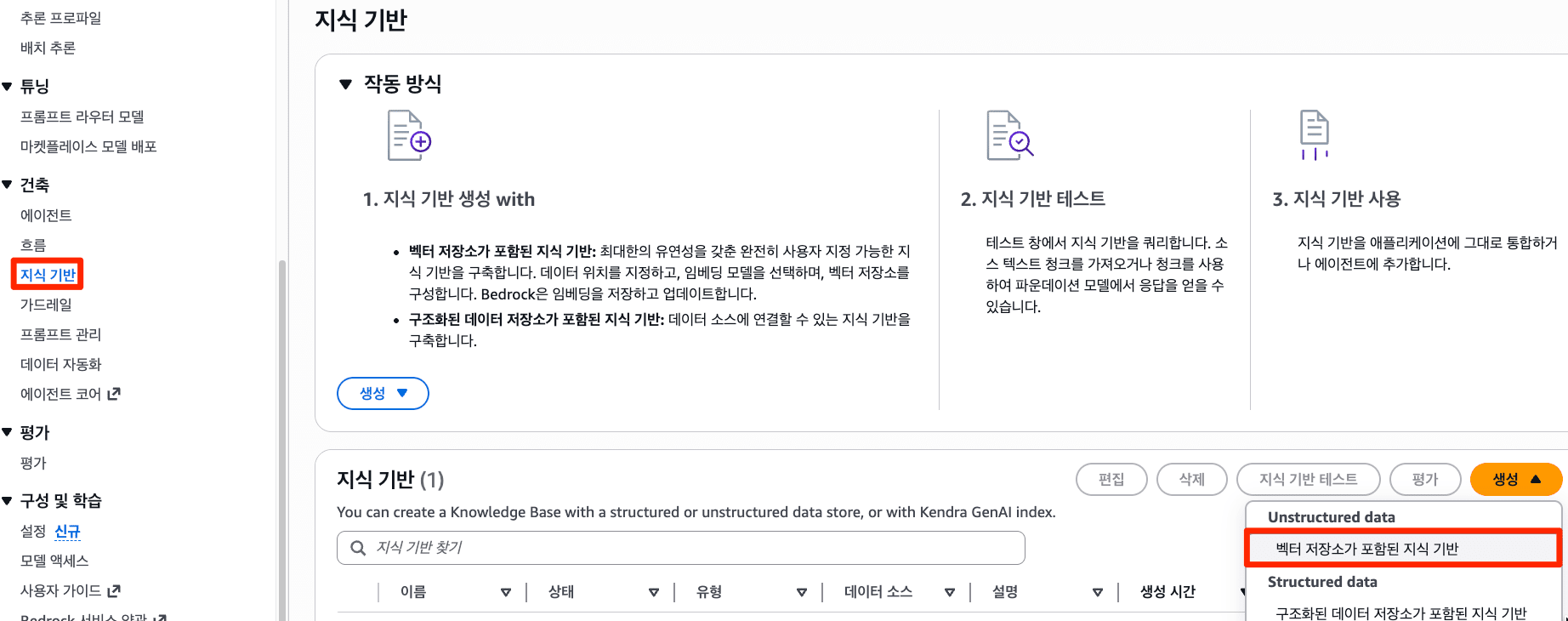Sort by 유형 column arrow

click(x=802, y=592)
